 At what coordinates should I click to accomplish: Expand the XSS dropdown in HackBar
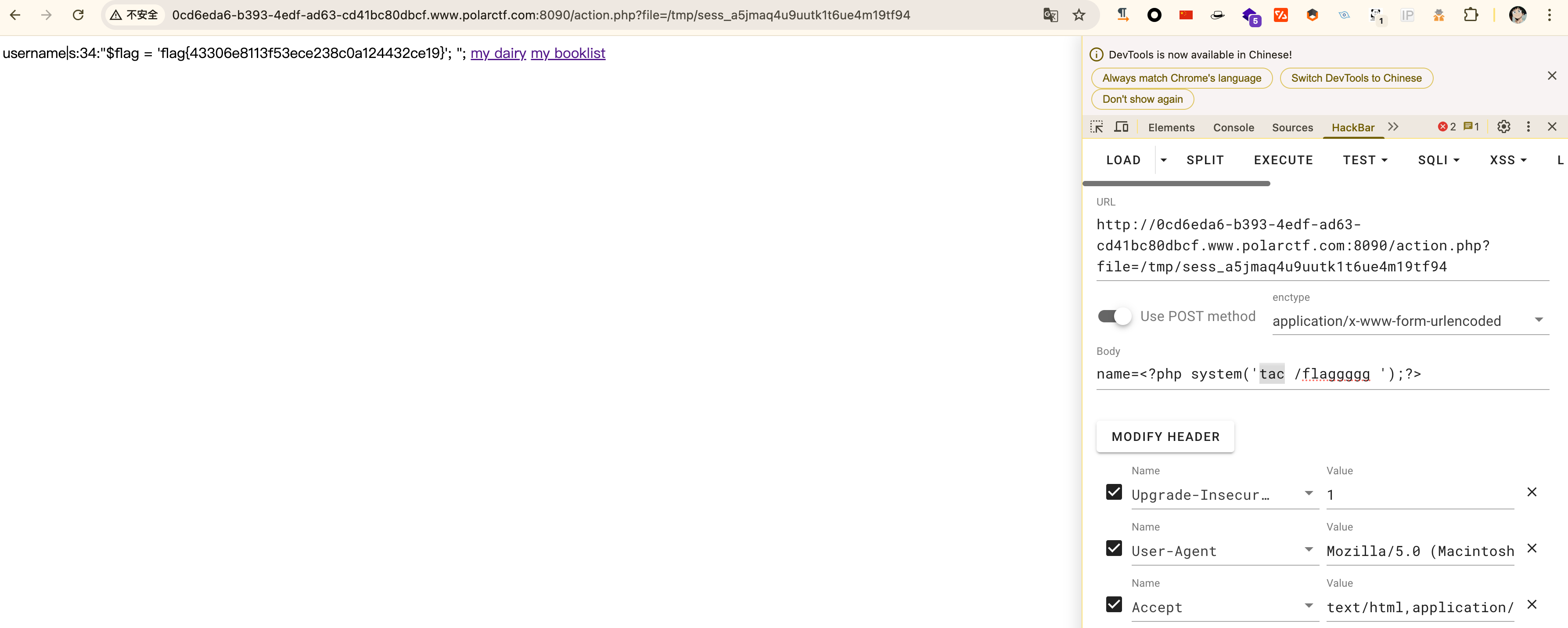pos(1508,160)
